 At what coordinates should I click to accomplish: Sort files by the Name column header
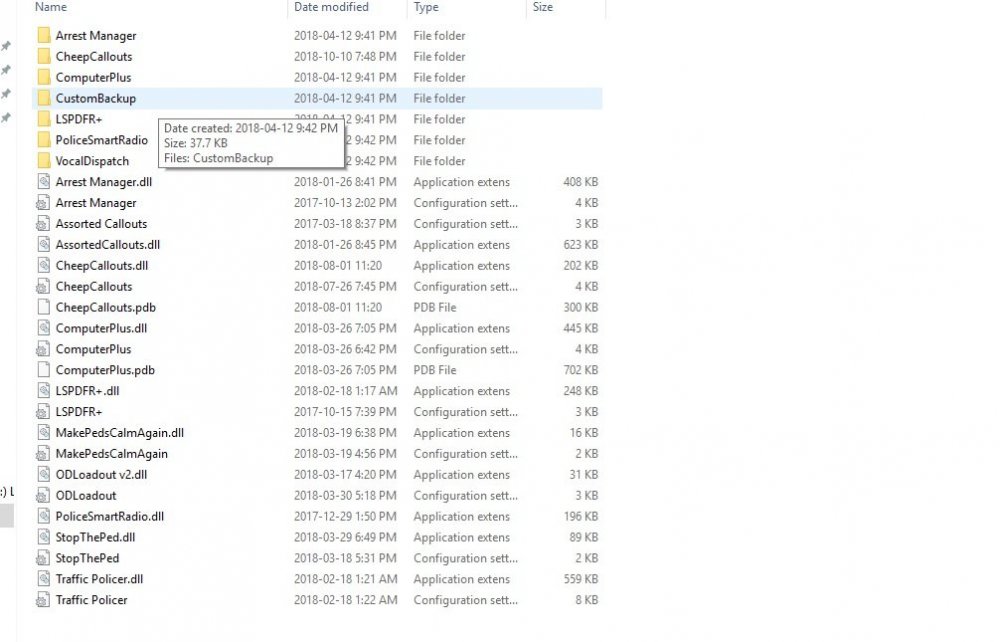point(51,7)
